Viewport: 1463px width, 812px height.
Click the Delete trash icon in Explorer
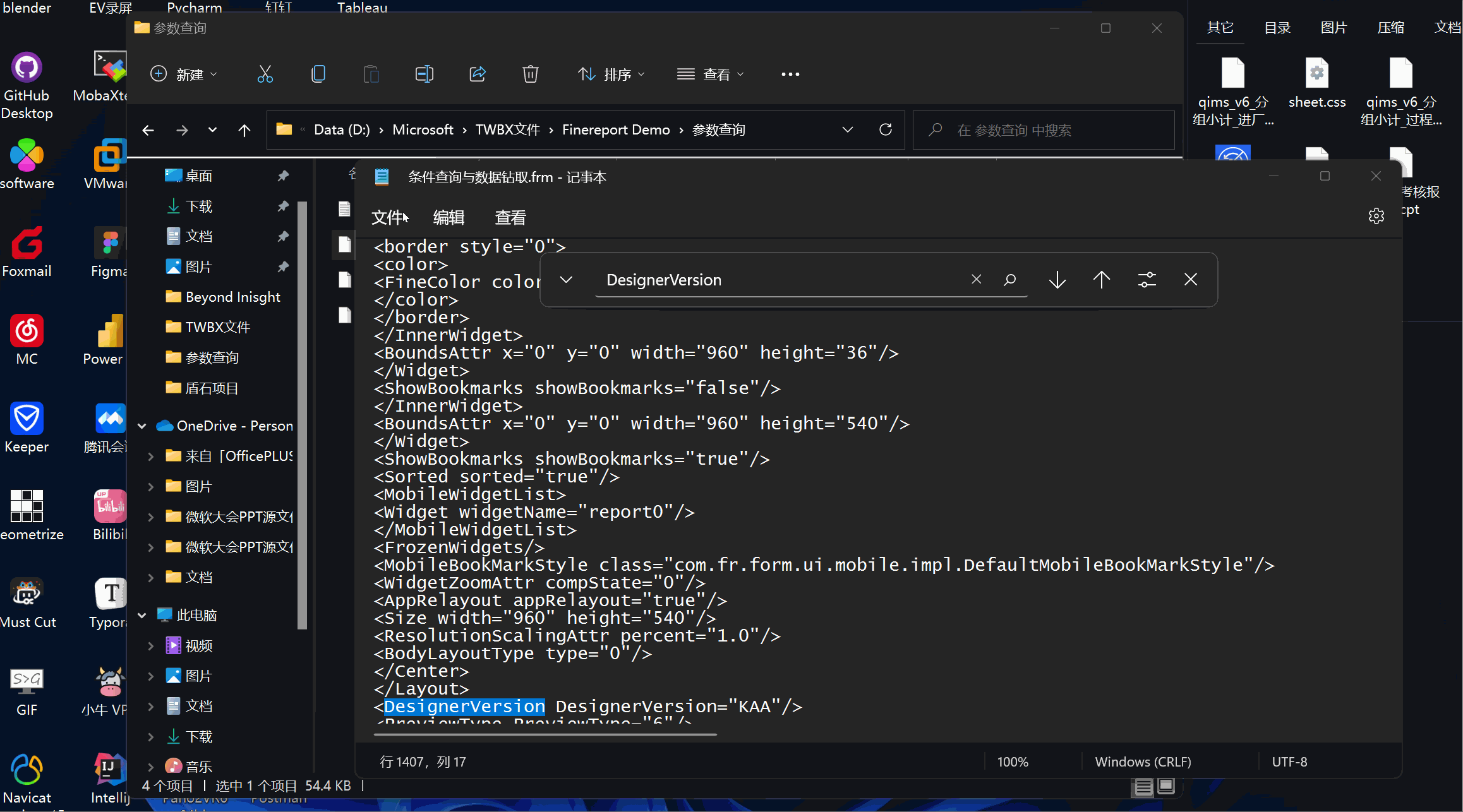coord(530,75)
